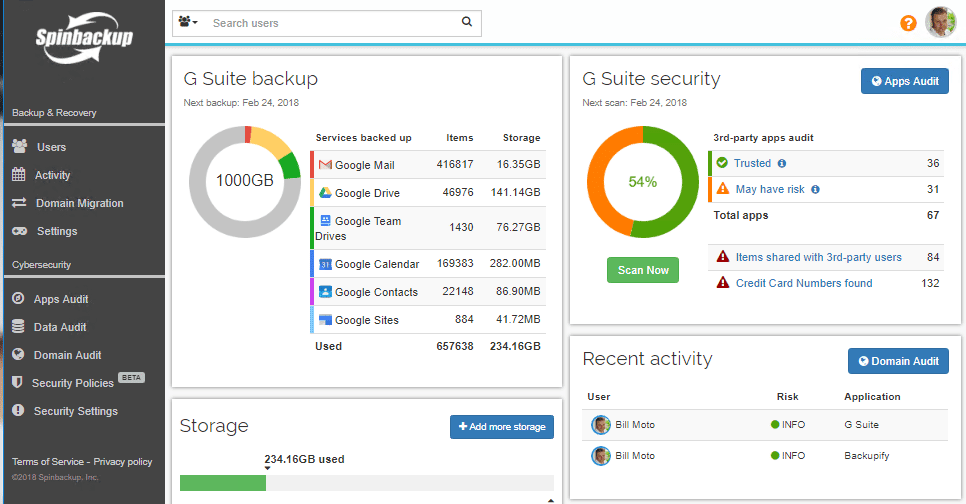
Task: Click the 234.16GB used label
Action: pyautogui.click(x=304, y=459)
